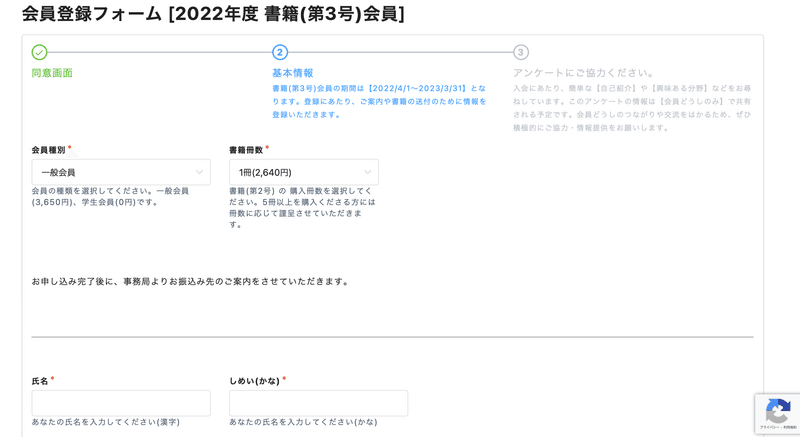This screenshot has width=800, height=437.
Task: Click the chevron in the 1冊(2,640円) selector
Action: 367,172
